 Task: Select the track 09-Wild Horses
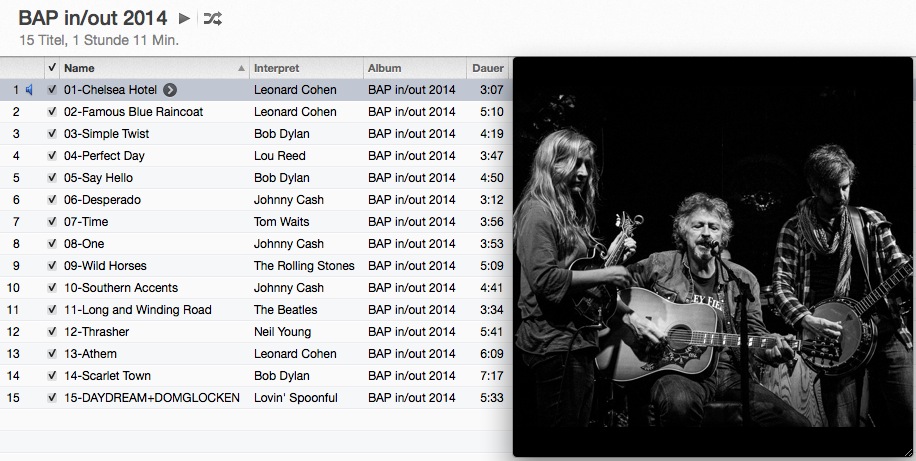[x=105, y=266]
